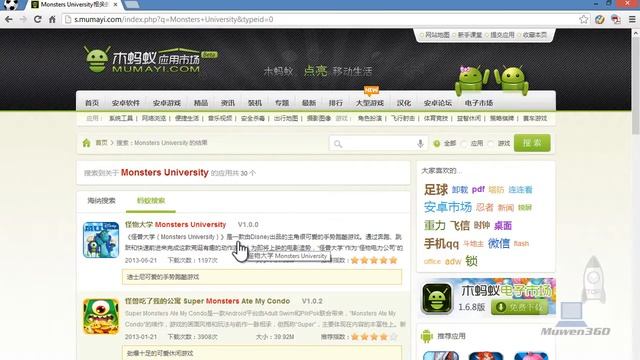Screen dimensions: 640x360
Task: Select the 游戏 radio option
Action: tap(491, 143)
